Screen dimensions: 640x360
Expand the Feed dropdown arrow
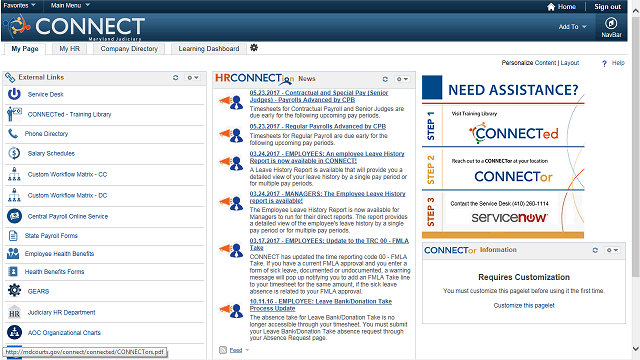247,350
